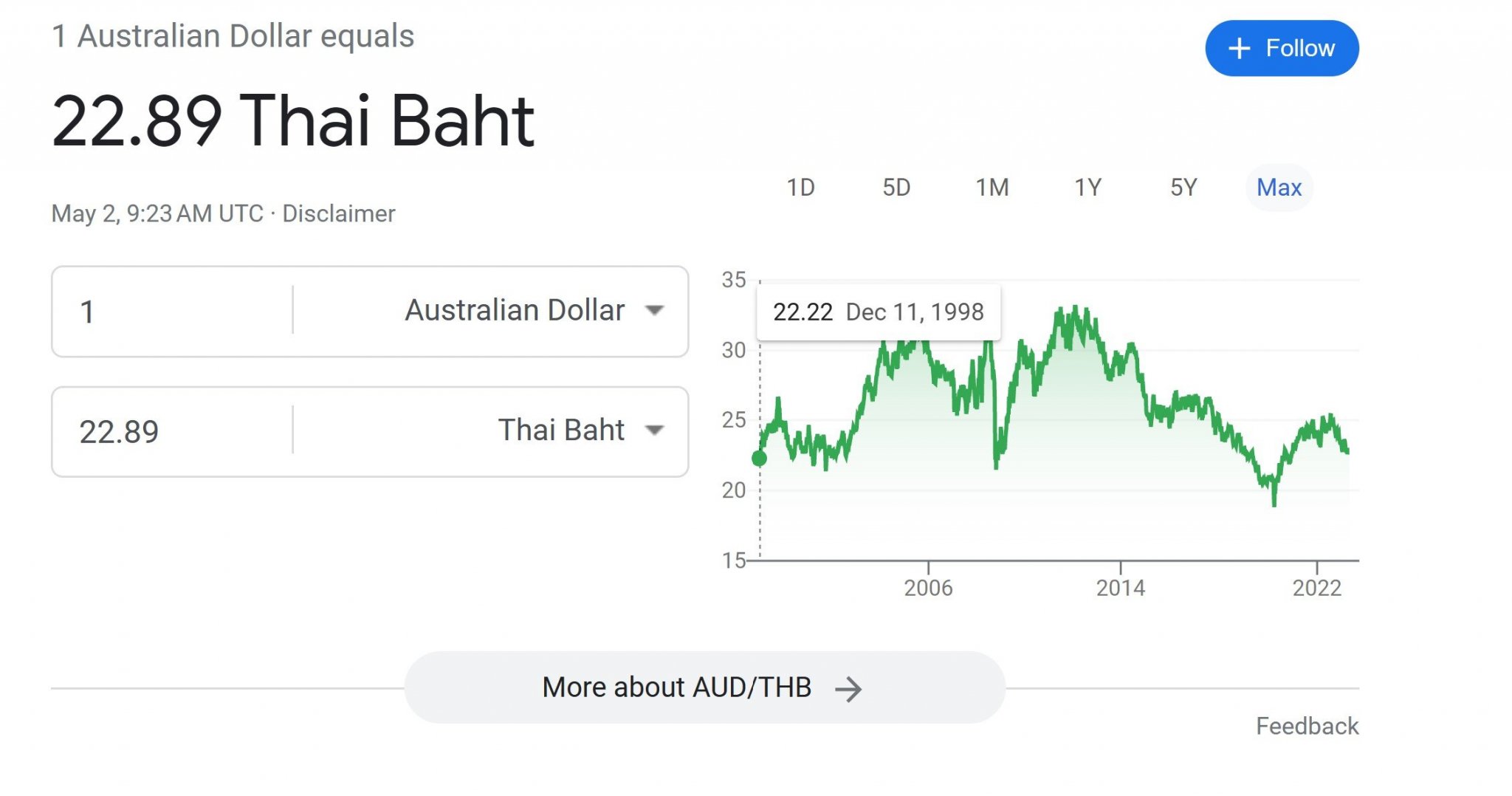Expand the Australian Dollar currency dropdown arrow

click(654, 310)
